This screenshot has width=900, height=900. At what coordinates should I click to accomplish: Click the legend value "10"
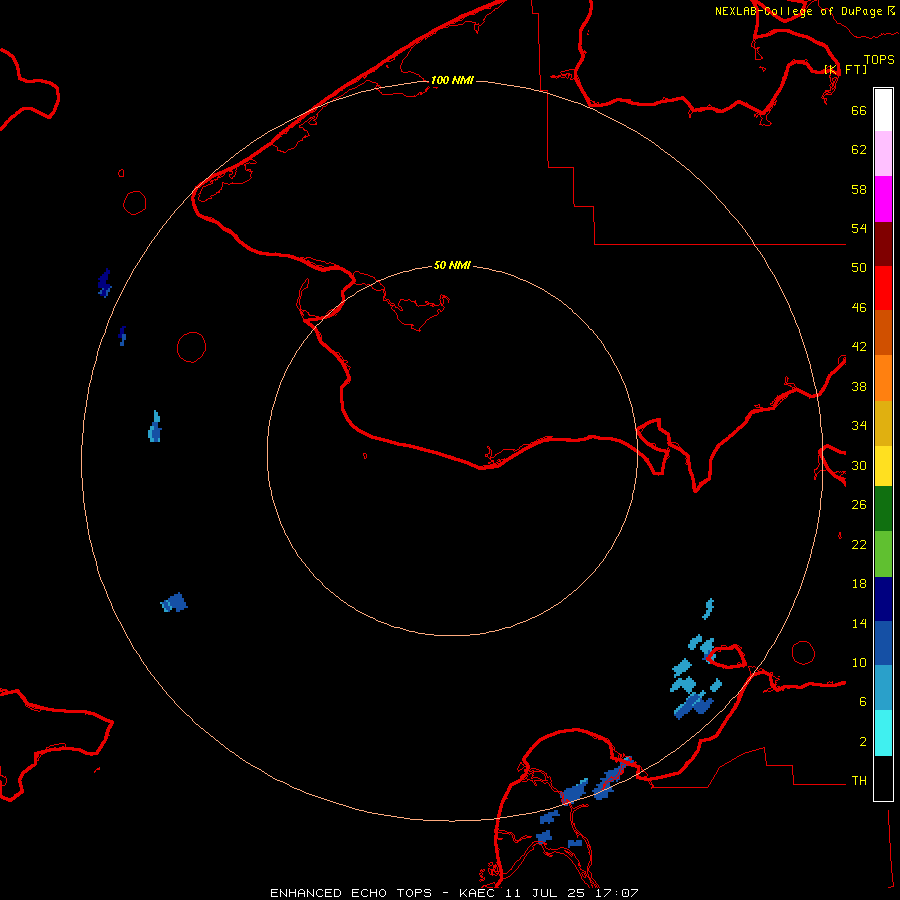click(859, 663)
